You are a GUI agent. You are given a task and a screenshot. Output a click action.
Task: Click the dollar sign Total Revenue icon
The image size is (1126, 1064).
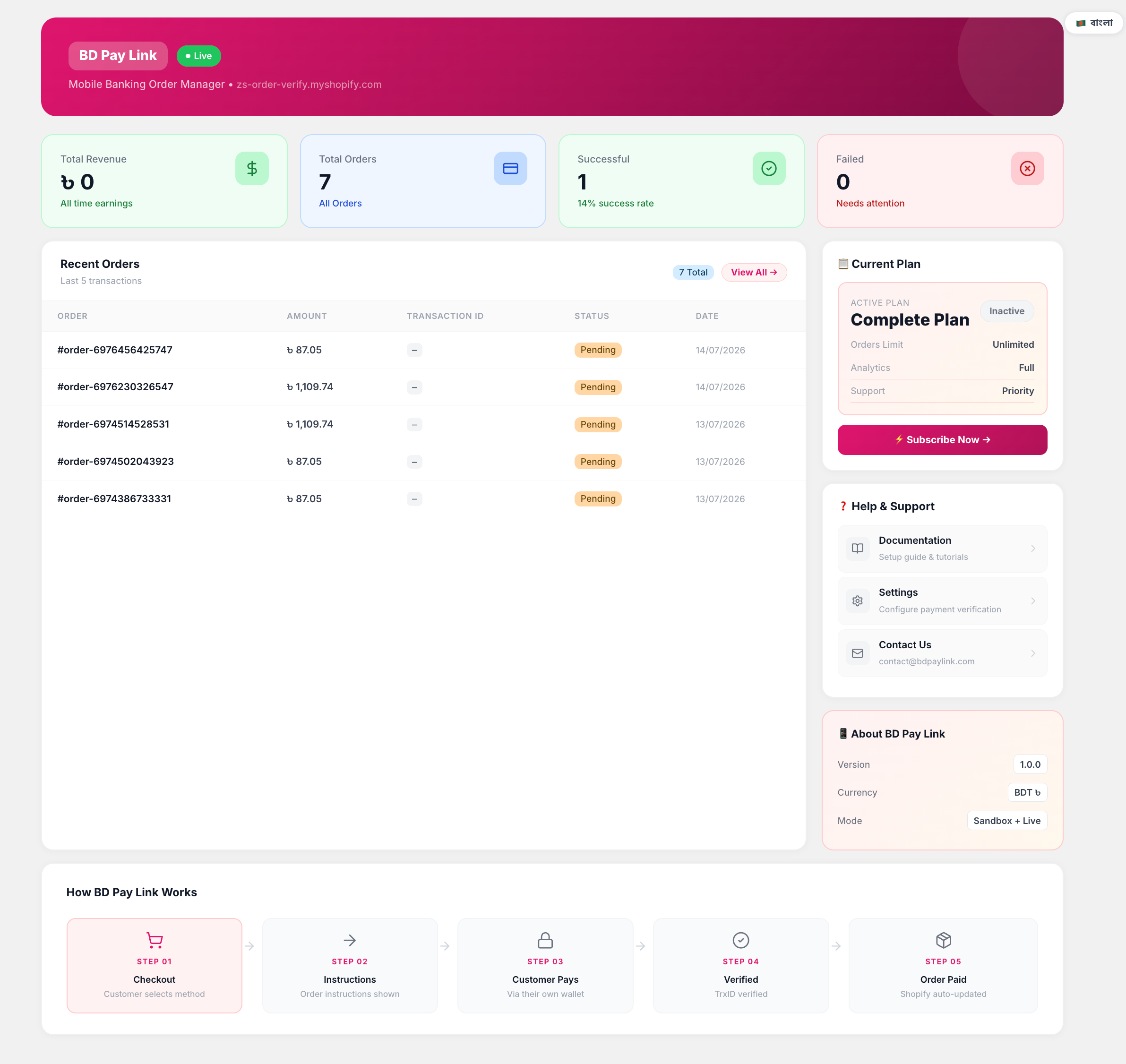[x=252, y=169]
